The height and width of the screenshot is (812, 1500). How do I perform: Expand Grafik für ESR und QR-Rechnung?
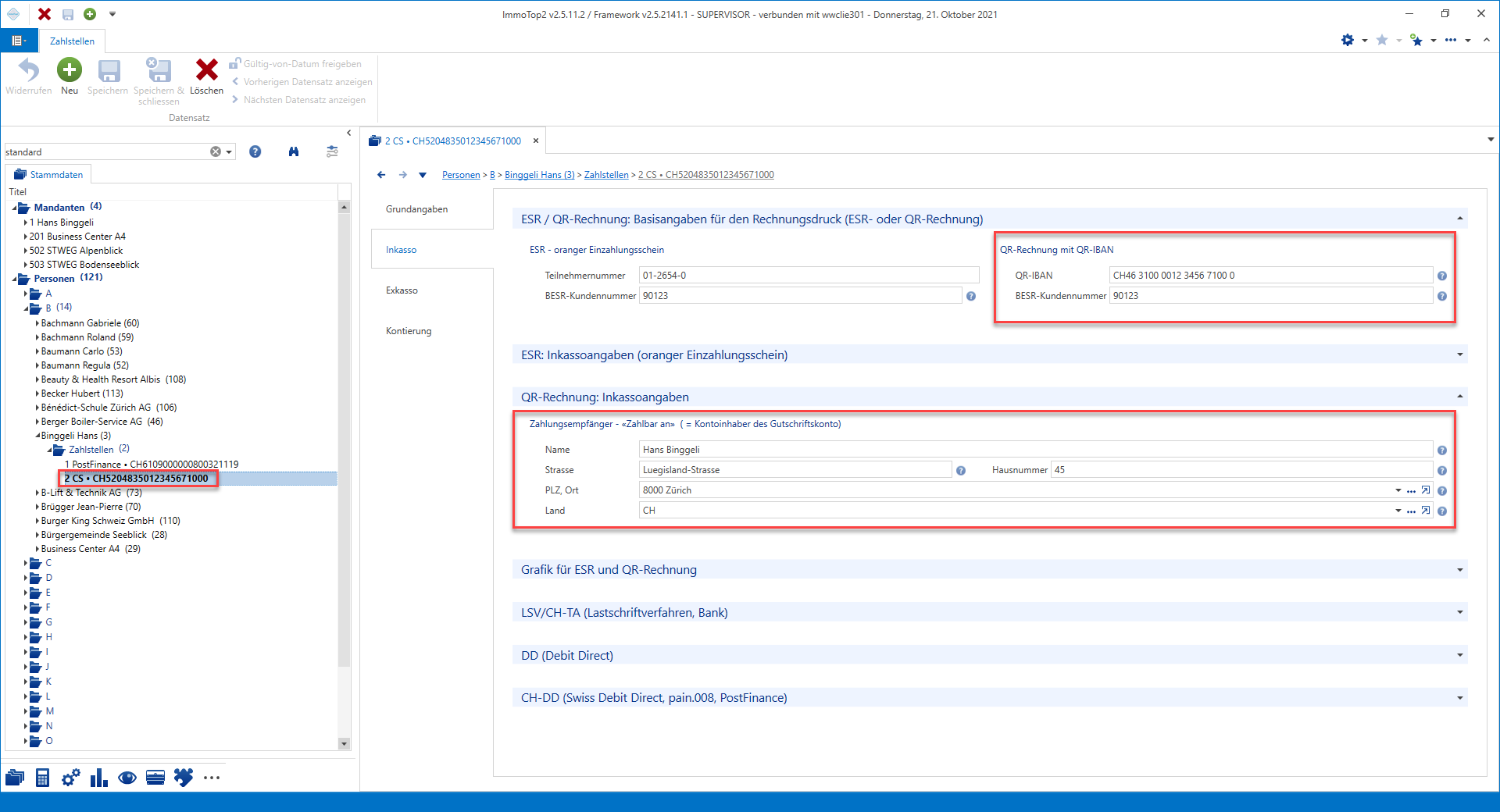click(1459, 570)
